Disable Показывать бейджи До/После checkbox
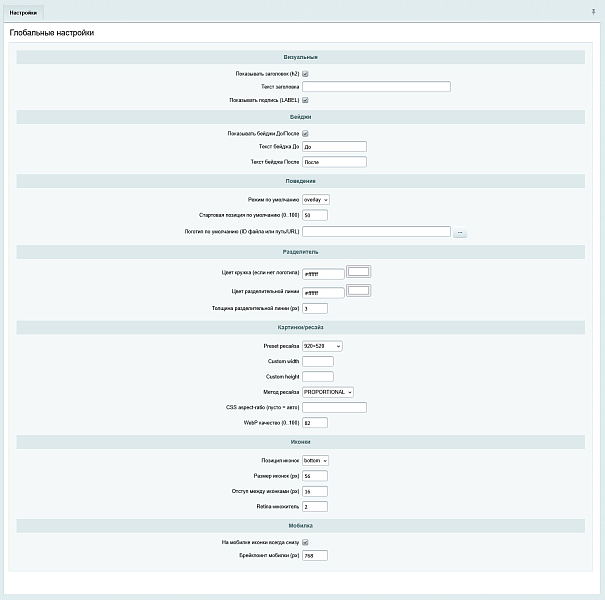 point(305,133)
